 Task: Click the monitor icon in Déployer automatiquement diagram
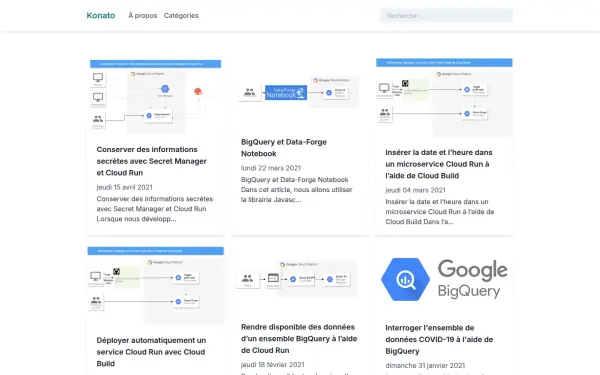tap(95, 276)
